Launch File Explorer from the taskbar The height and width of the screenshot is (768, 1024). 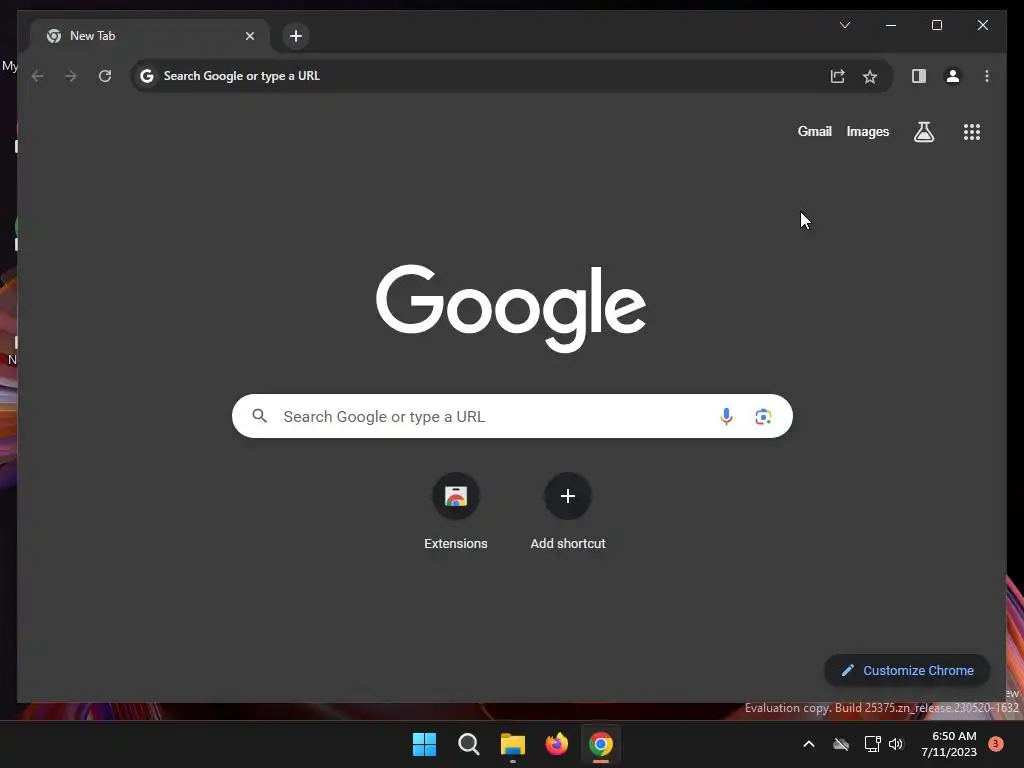513,744
